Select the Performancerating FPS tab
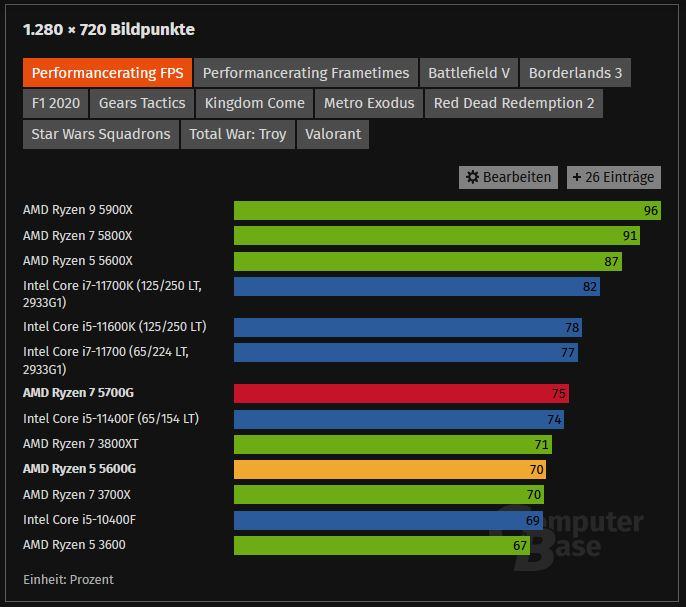686x607 pixels. coord(107,73)
